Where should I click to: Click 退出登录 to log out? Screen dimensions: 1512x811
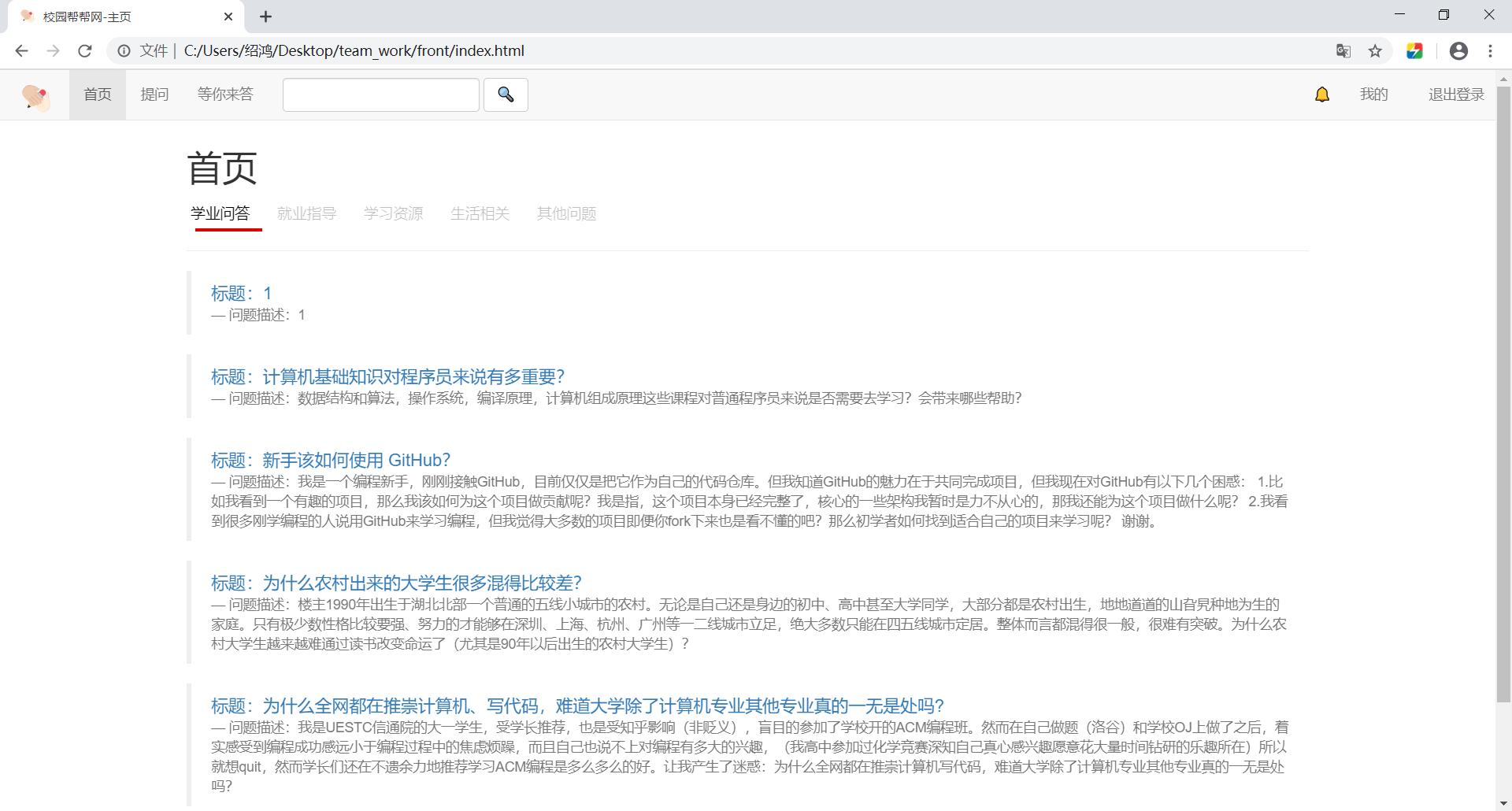coord(1456,94)
